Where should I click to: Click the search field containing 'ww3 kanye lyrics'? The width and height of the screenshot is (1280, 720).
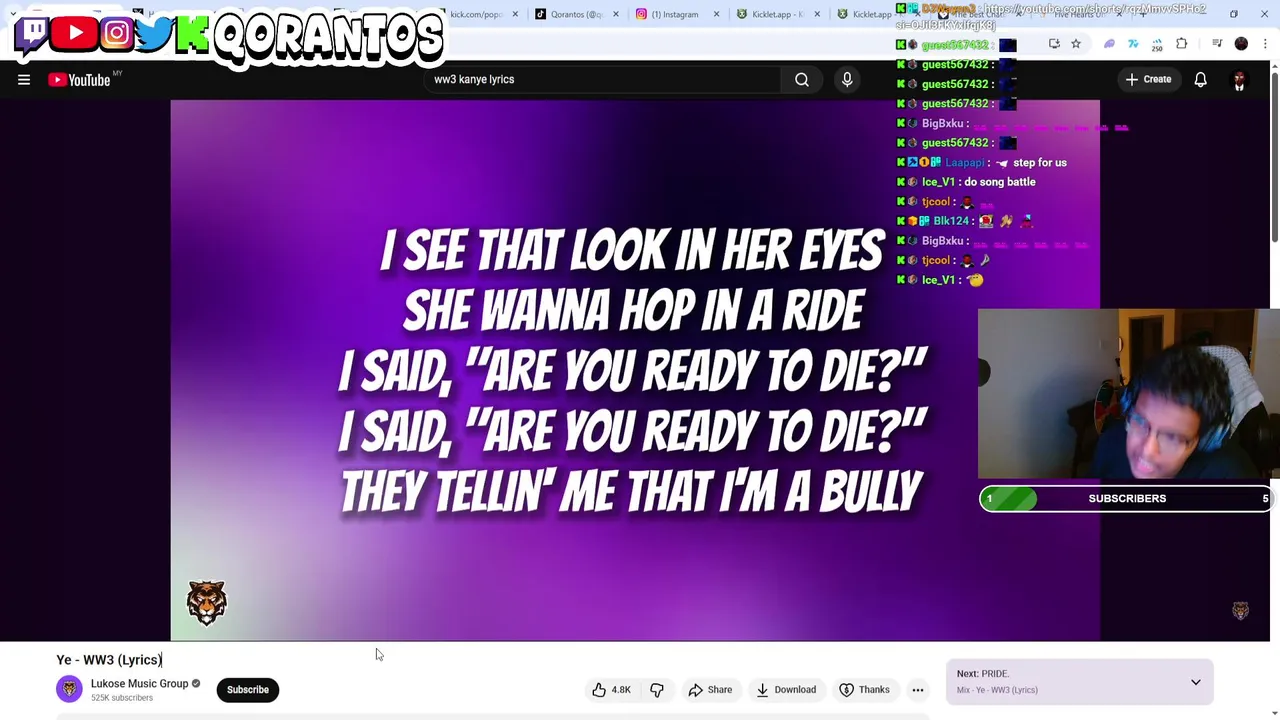(600, 79)
